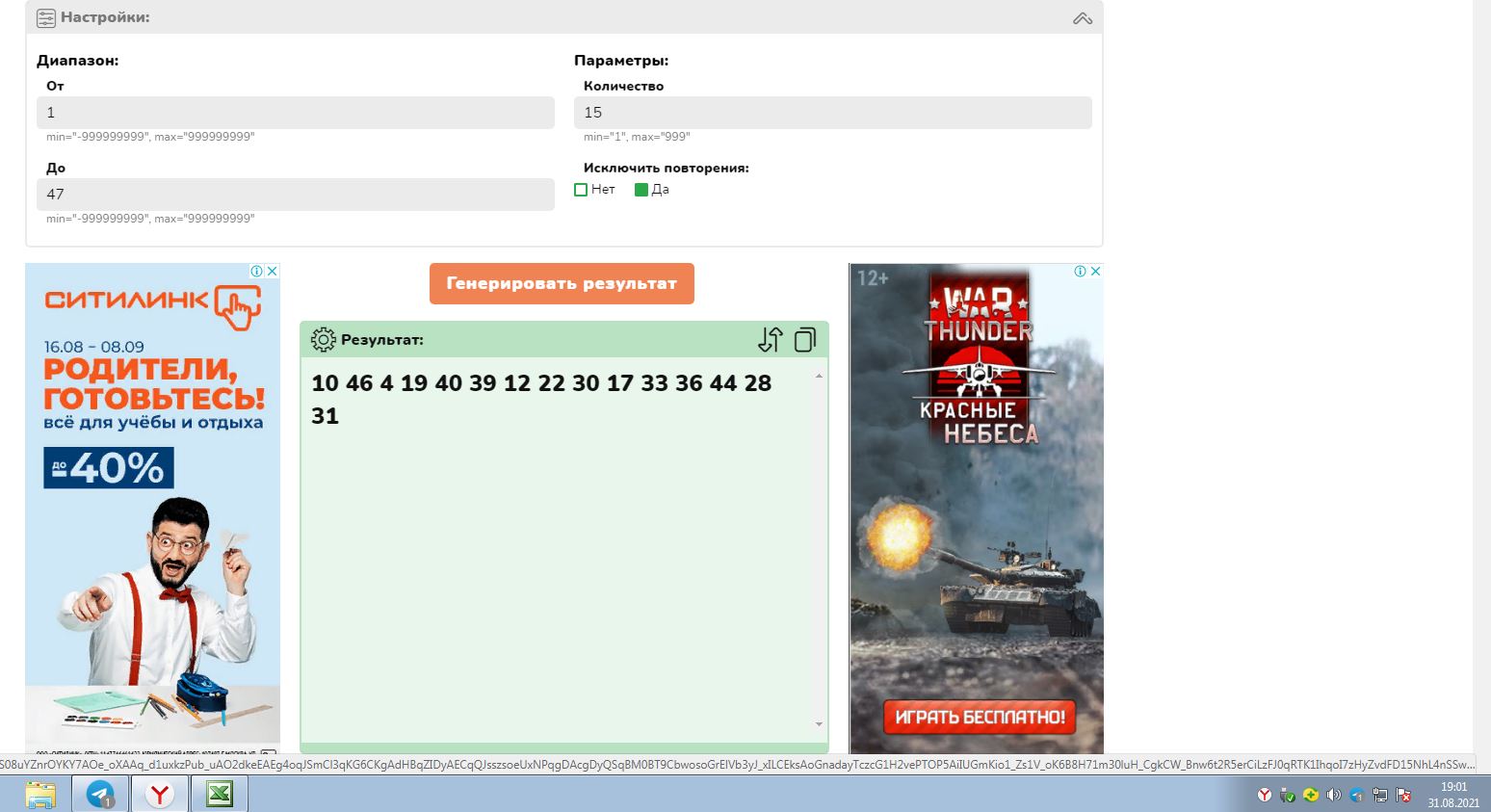
Task: Switch to Yandex Browser in the taskbar
Action: click(x=160, y=795)
